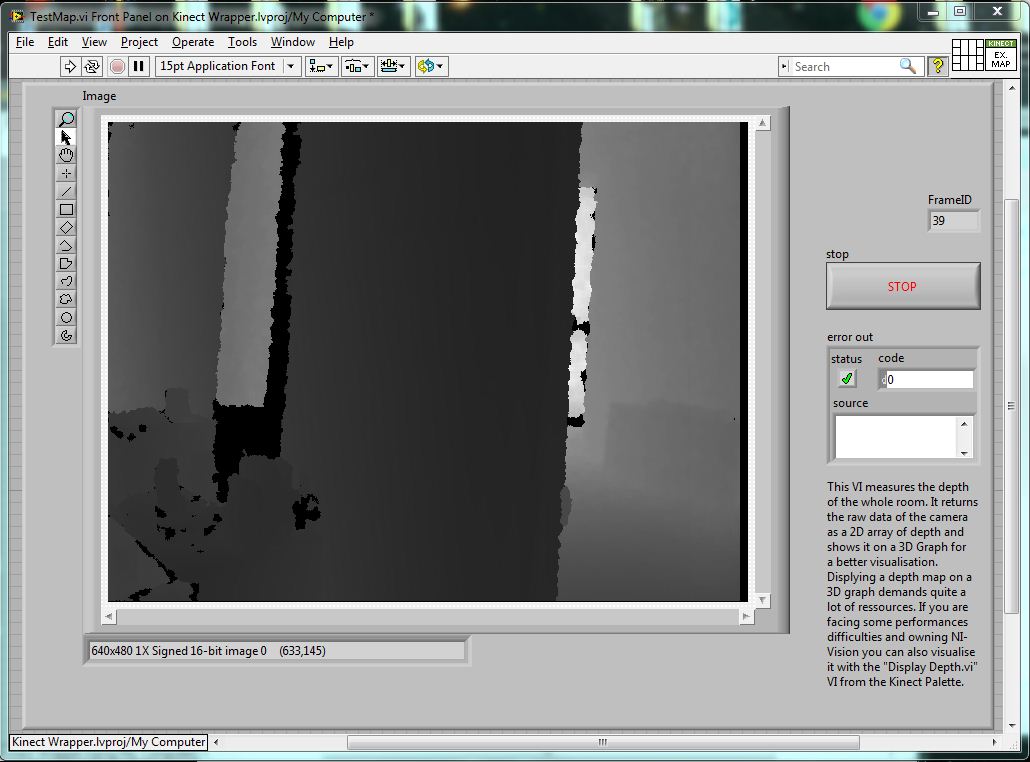Expand the Align Objects dropdown

(x=321, y=66)
